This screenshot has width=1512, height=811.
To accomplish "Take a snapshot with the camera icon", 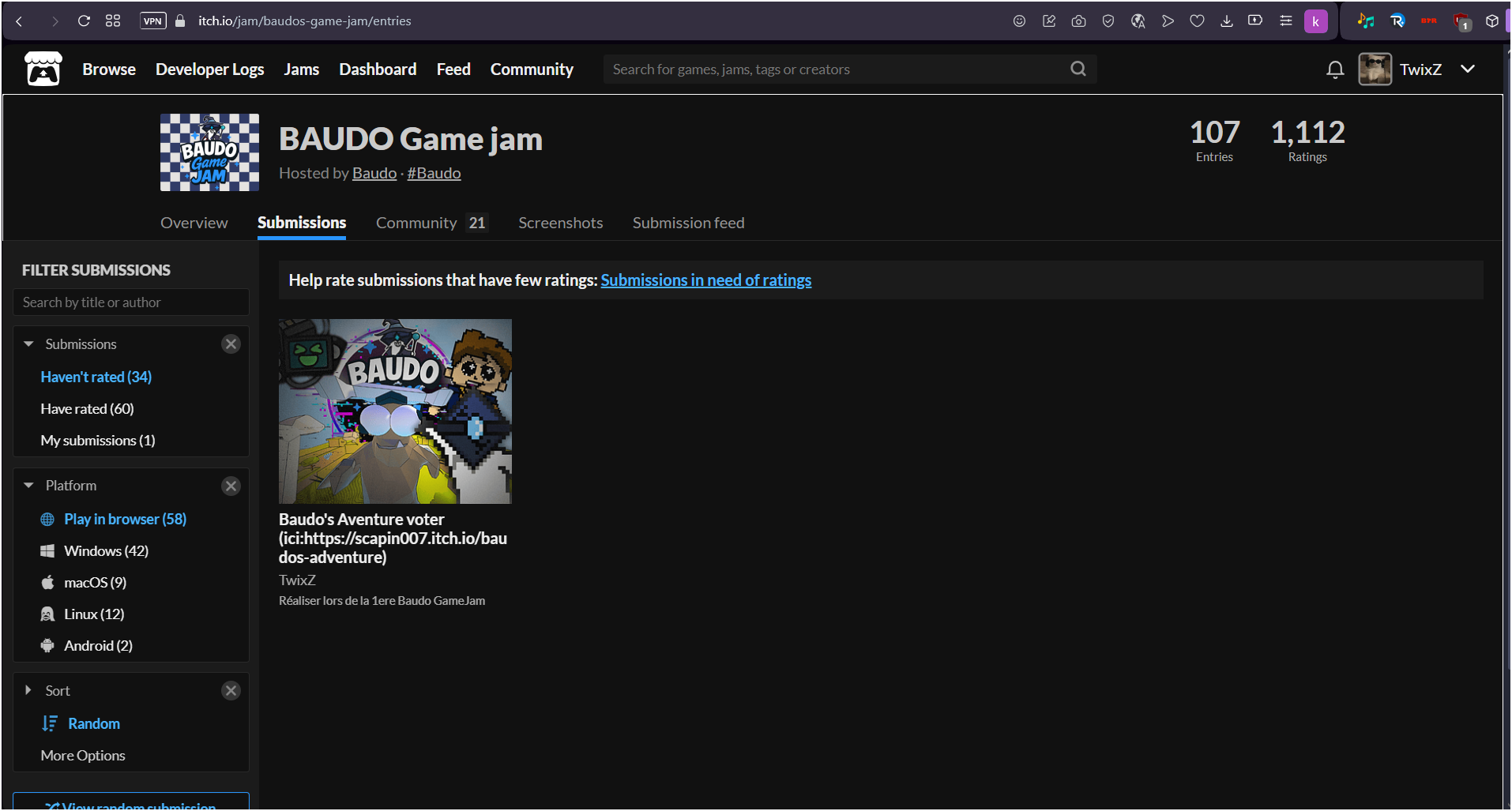I will 1078,21.
